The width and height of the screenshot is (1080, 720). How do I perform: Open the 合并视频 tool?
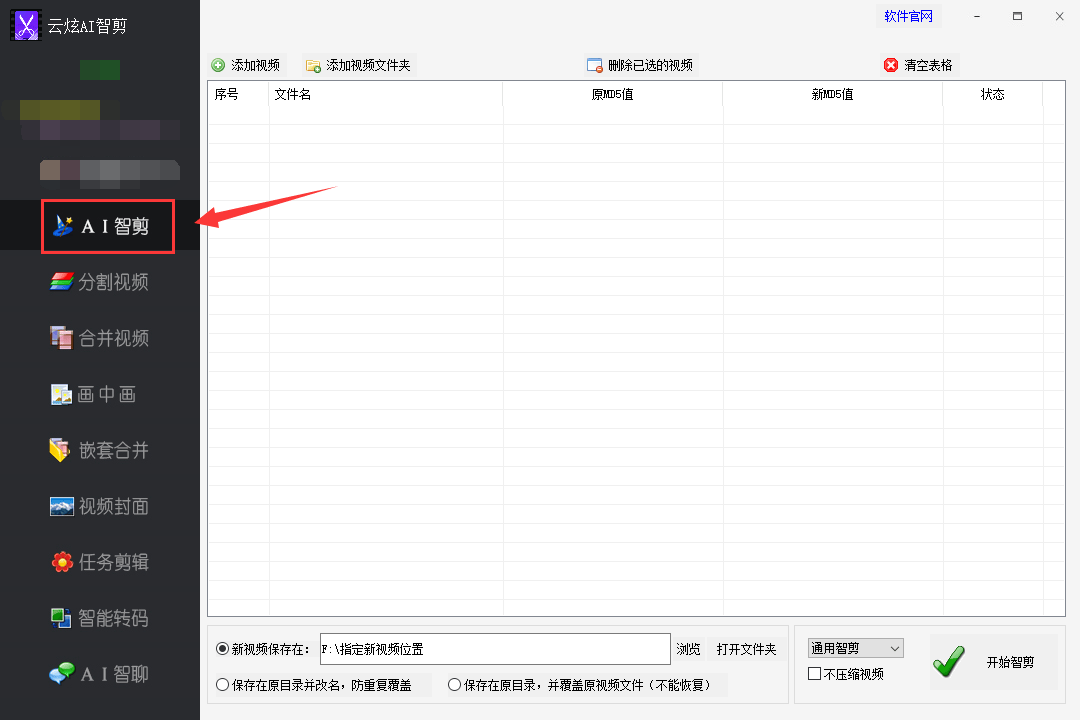[x=100, y=338]
